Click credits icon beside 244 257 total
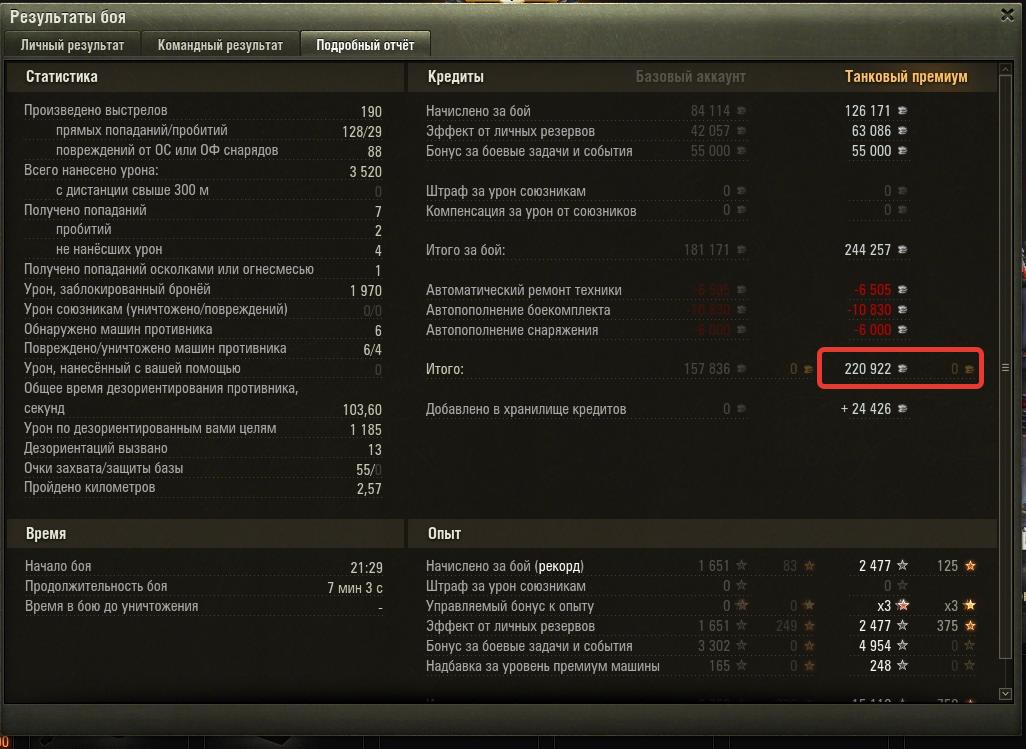1026x749 pixels. coord(902,249)
